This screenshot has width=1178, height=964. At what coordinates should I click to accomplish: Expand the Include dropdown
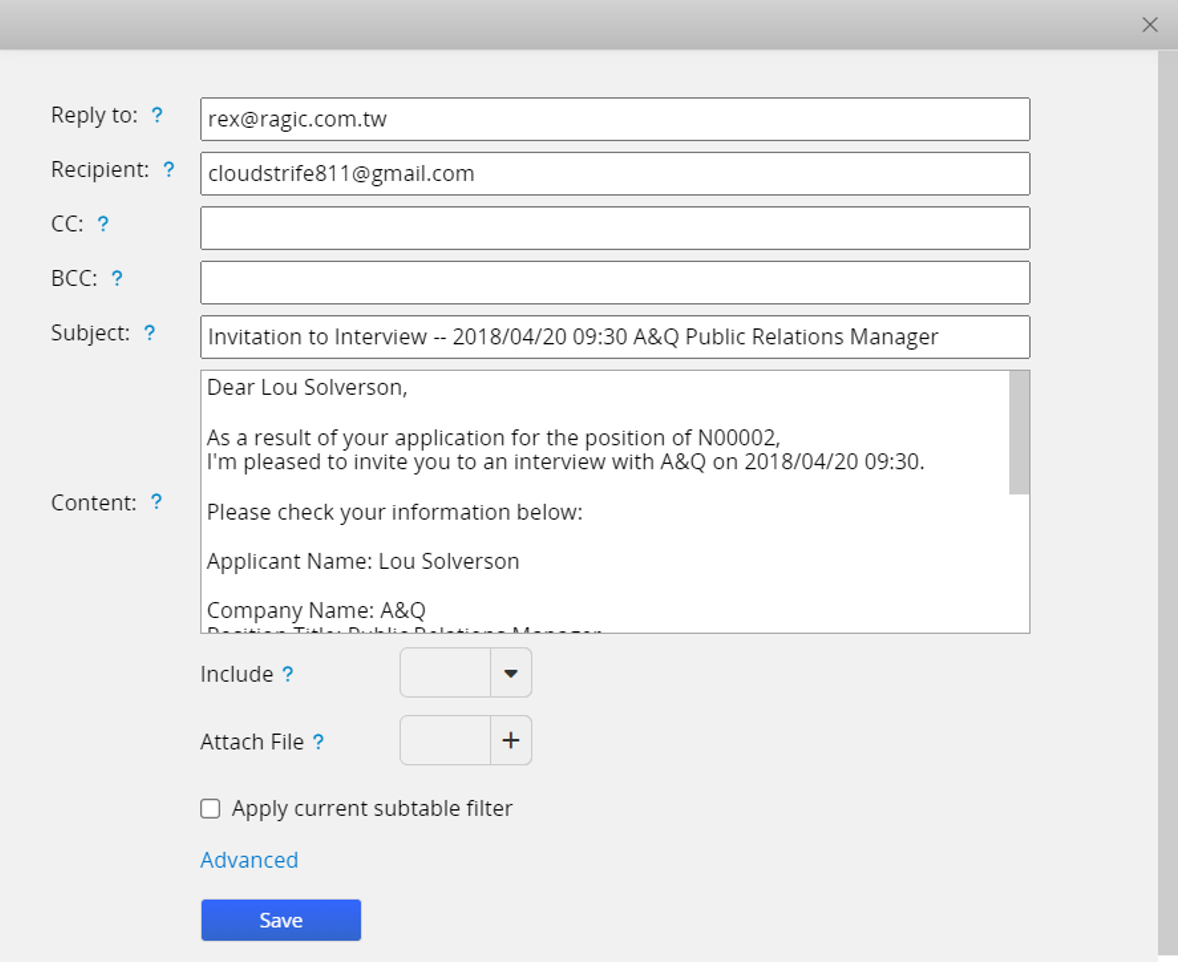click(x=510, y=672)
